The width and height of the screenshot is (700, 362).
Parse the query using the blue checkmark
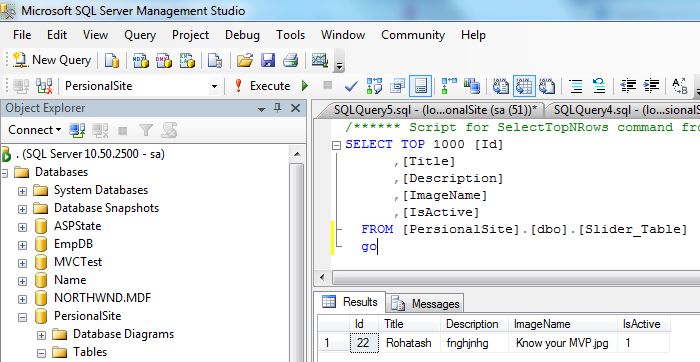click(x=351, y=86)
